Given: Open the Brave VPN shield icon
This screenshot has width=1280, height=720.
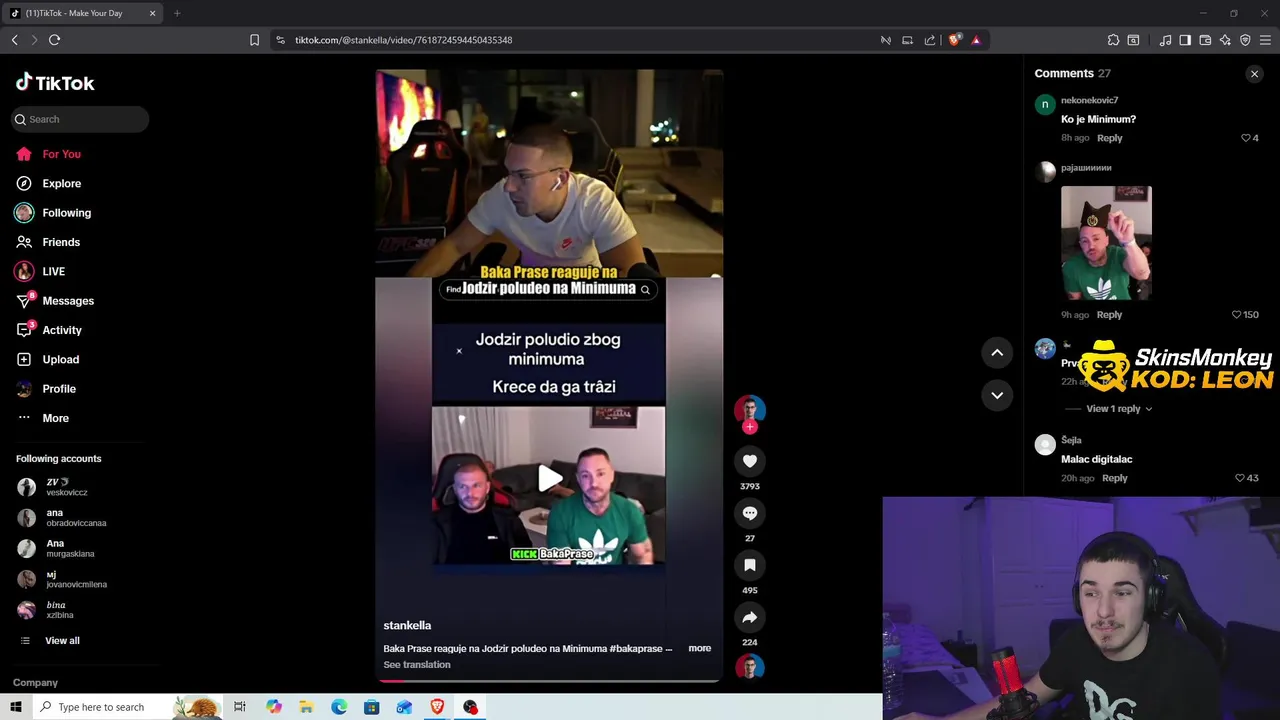Looking at the screenshot, I should coord(1245,40).
